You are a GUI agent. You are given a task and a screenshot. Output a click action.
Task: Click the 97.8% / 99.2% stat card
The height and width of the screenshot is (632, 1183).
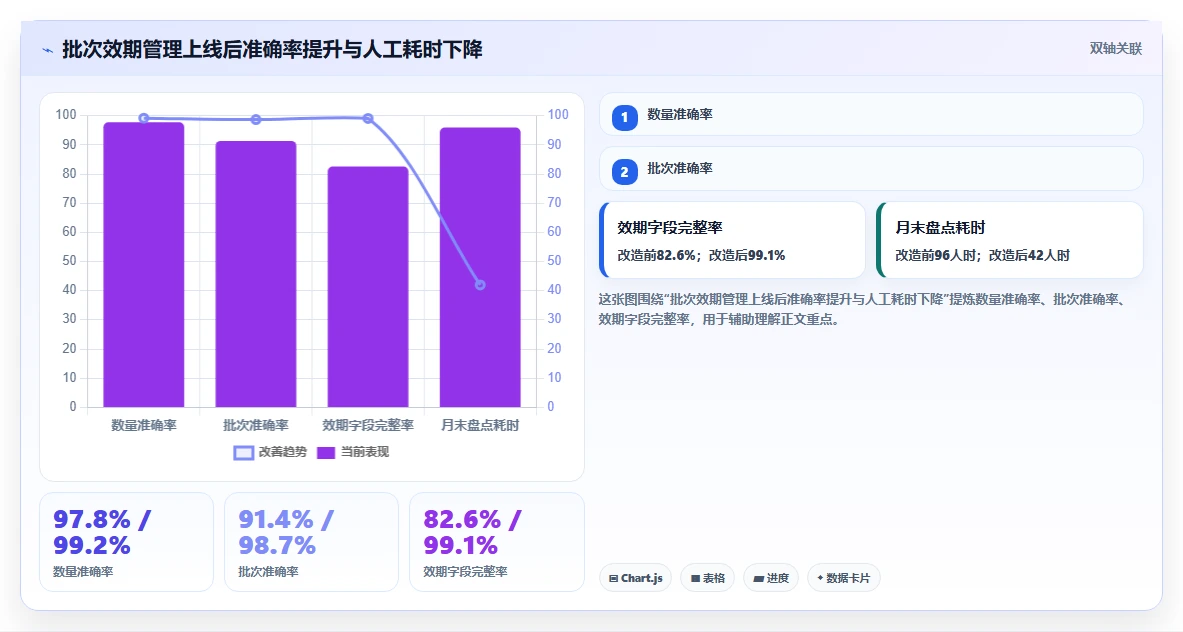point(126,542)
